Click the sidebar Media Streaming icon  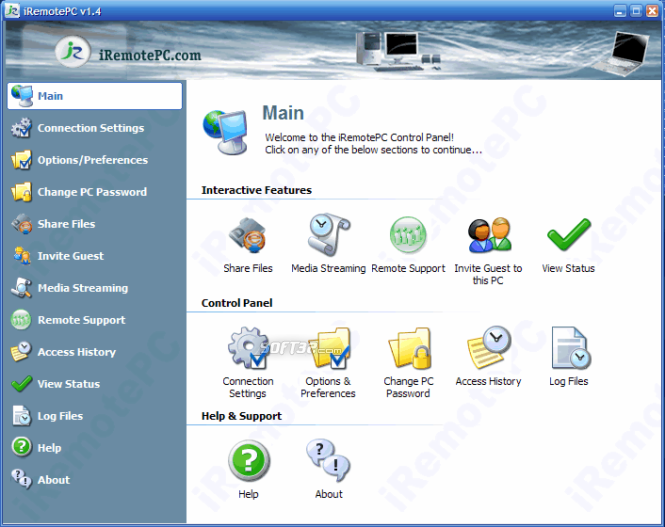[x=21, y=288]
